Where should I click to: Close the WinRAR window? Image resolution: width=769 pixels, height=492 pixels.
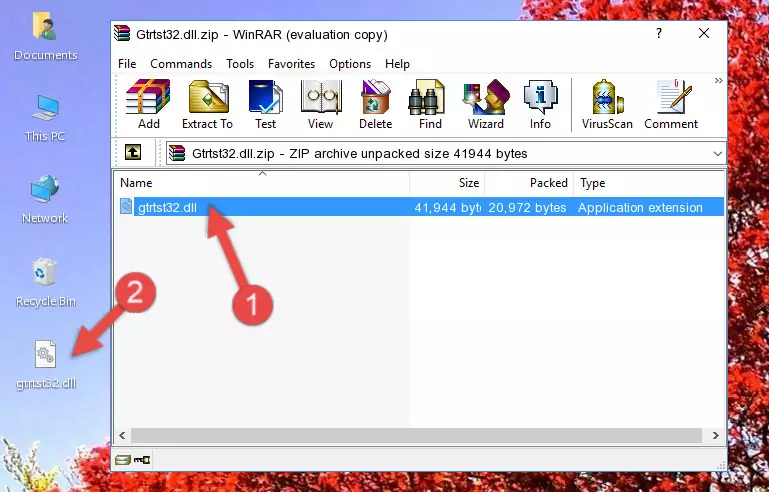point(704,33)
